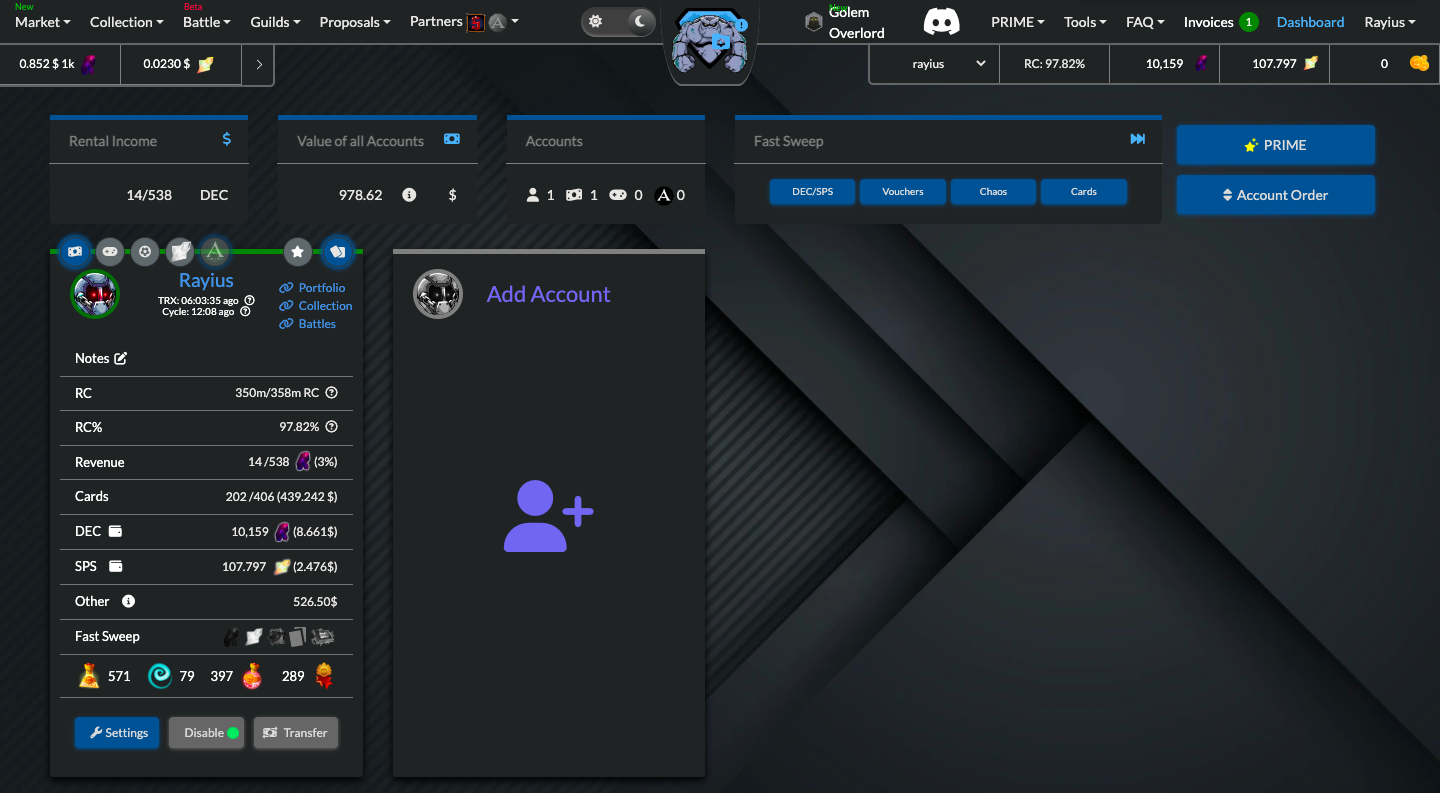
Task: Click the golem site logo
Action: [x=710, y=42]
